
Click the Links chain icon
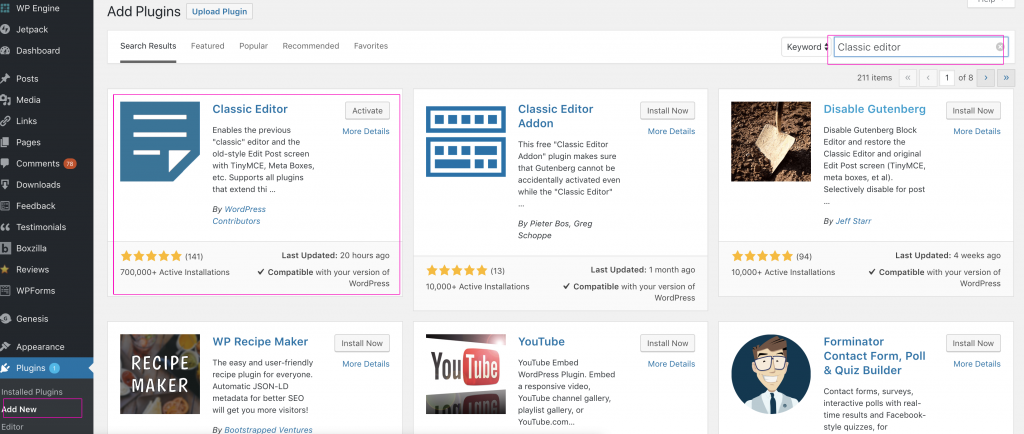5,121
